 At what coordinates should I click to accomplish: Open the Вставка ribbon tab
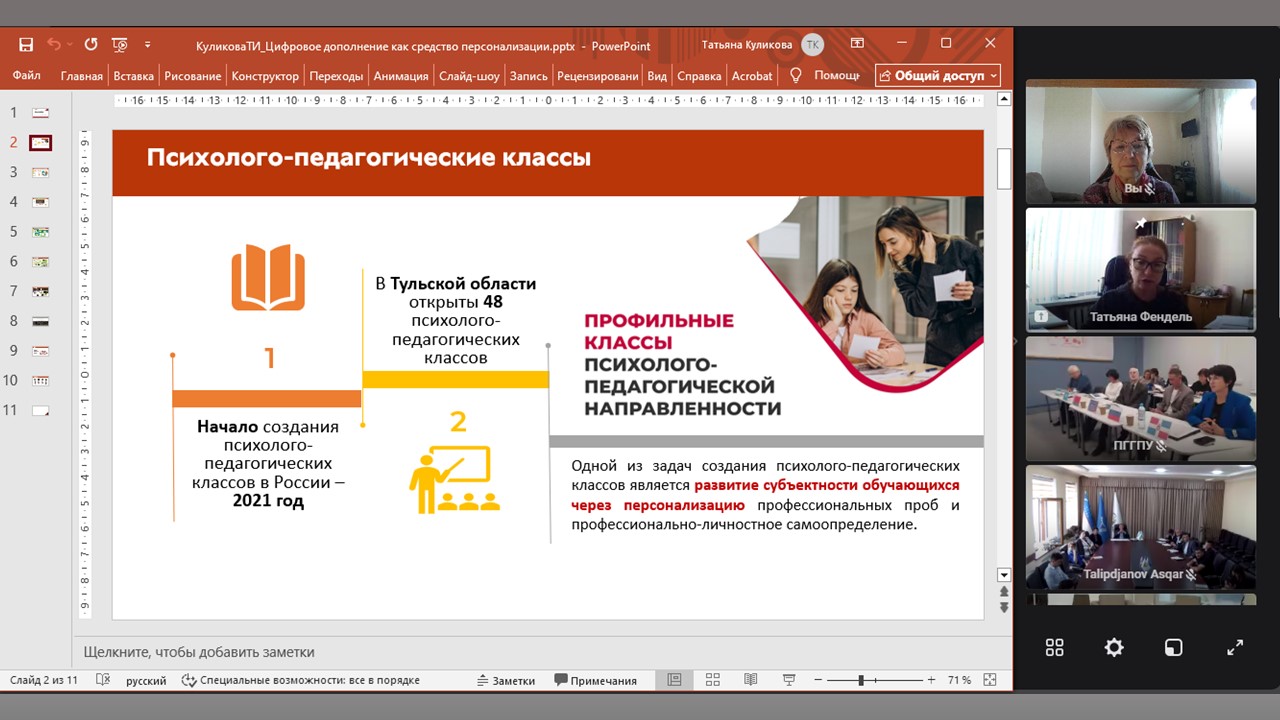click(x=133, y=76)
